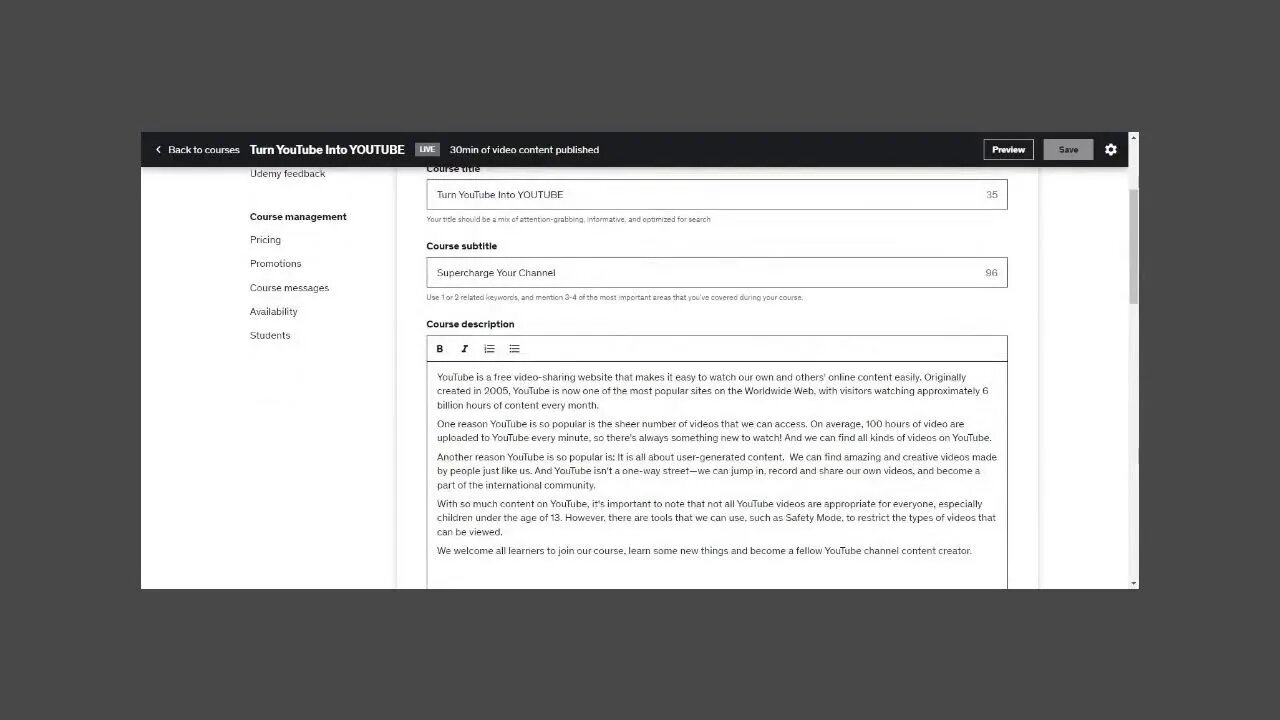Click the hint 'Use 1 or 2 related keywords'
This screenshot has width=1280, height=720.
pyautogui.click(x=614, y=297)
